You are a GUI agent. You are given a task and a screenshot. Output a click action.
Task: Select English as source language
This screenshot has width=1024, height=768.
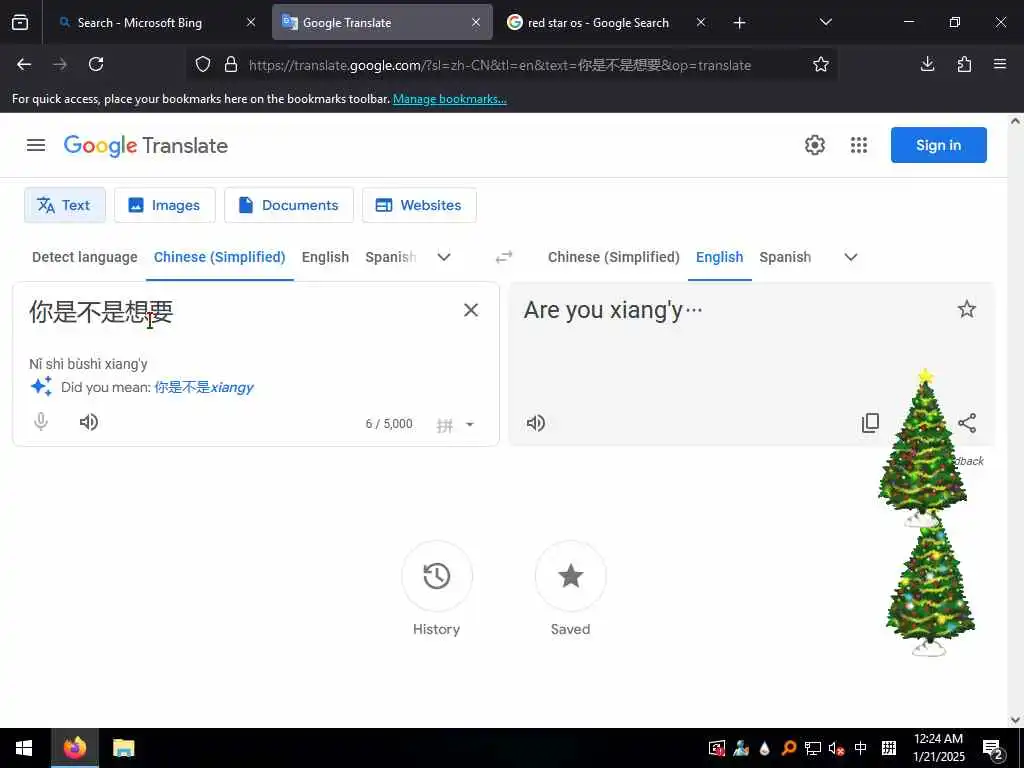pos(325,257)
